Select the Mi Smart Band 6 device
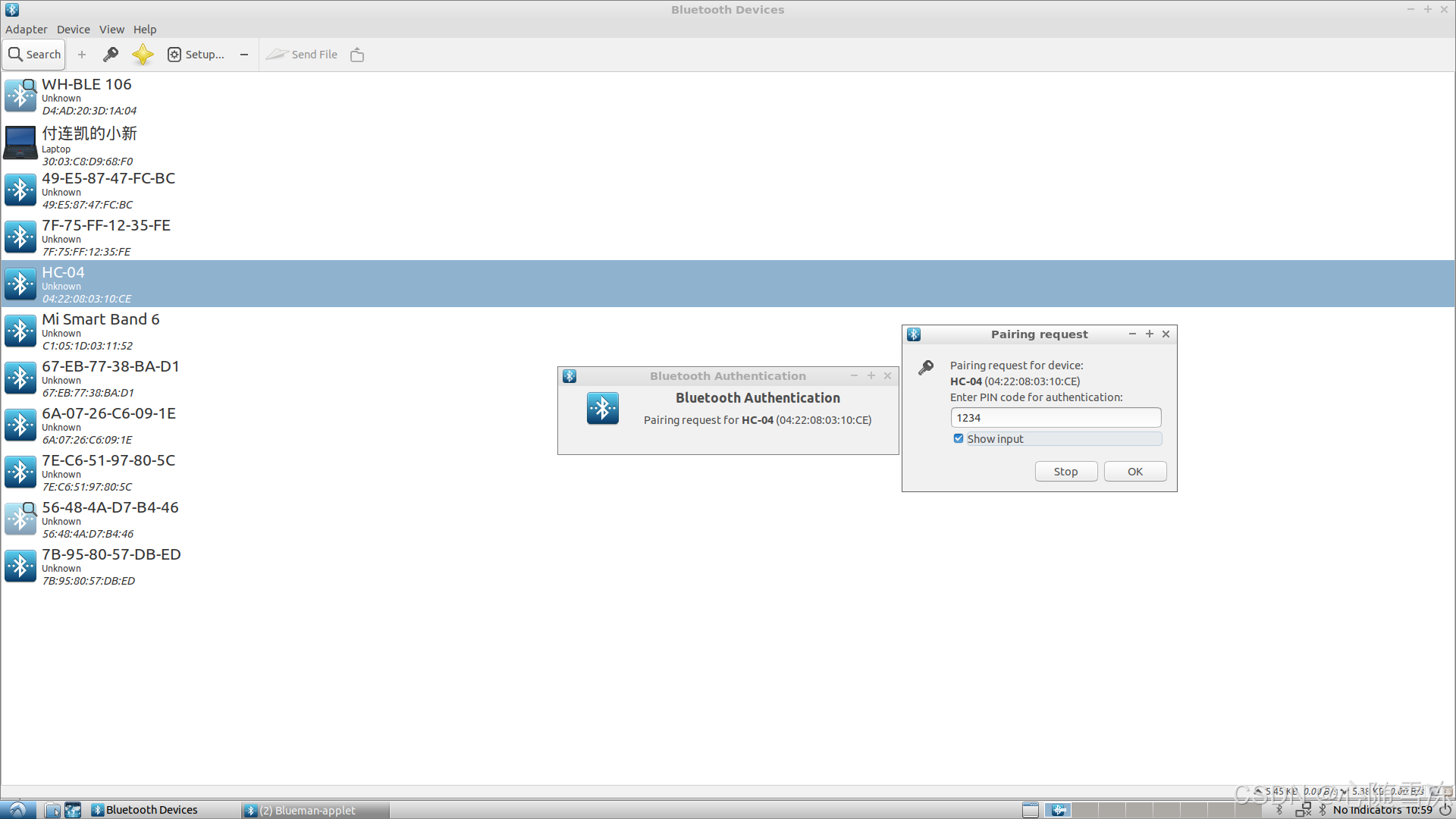Screen dimensions: 1456x819 pos(100,331)
